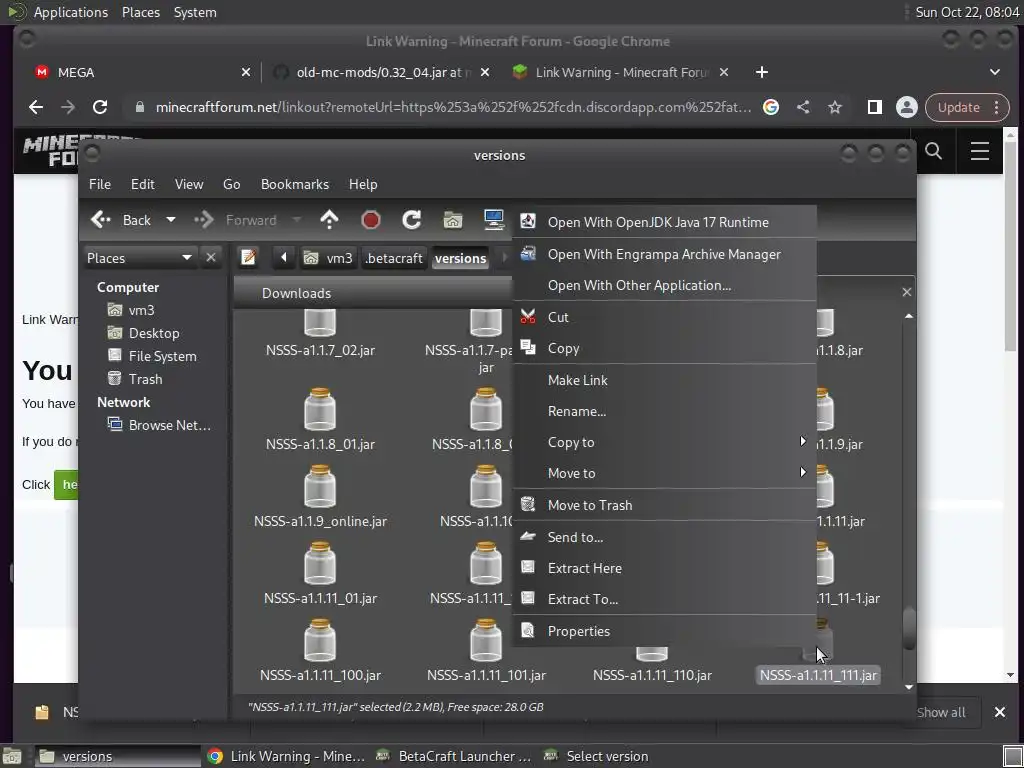Viewport: 1024px width, 768px height.
Task: Open the NSSS-a1.1.8_01.jar file icon
Action: click(x=320, y=409)
